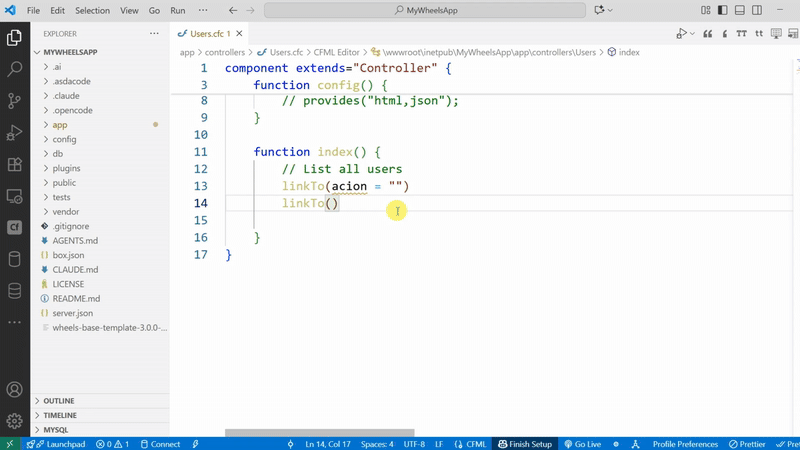
Task: Select the index breadcrumb item
Action: pos(623,52)
